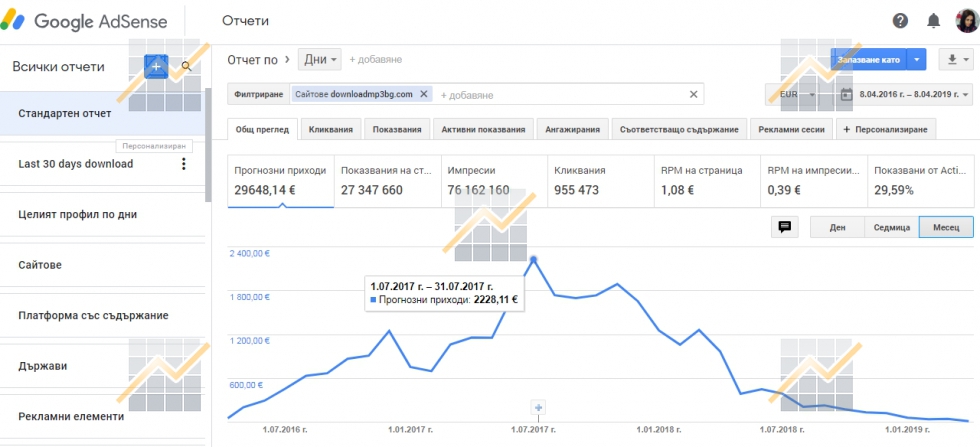Open the EUR currency dropdown

tap(797, 94)
